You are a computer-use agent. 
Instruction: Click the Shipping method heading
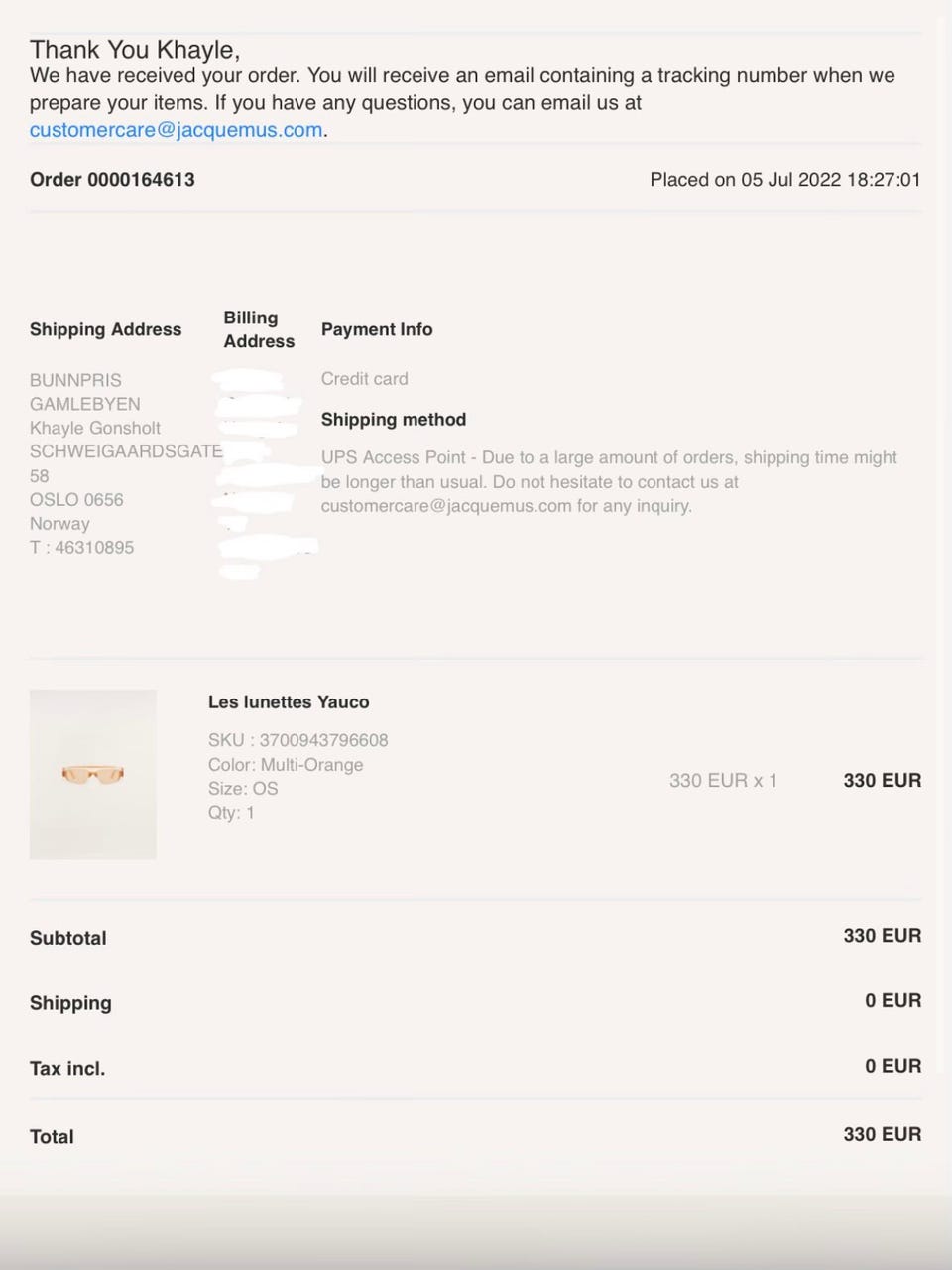(394, 419)
